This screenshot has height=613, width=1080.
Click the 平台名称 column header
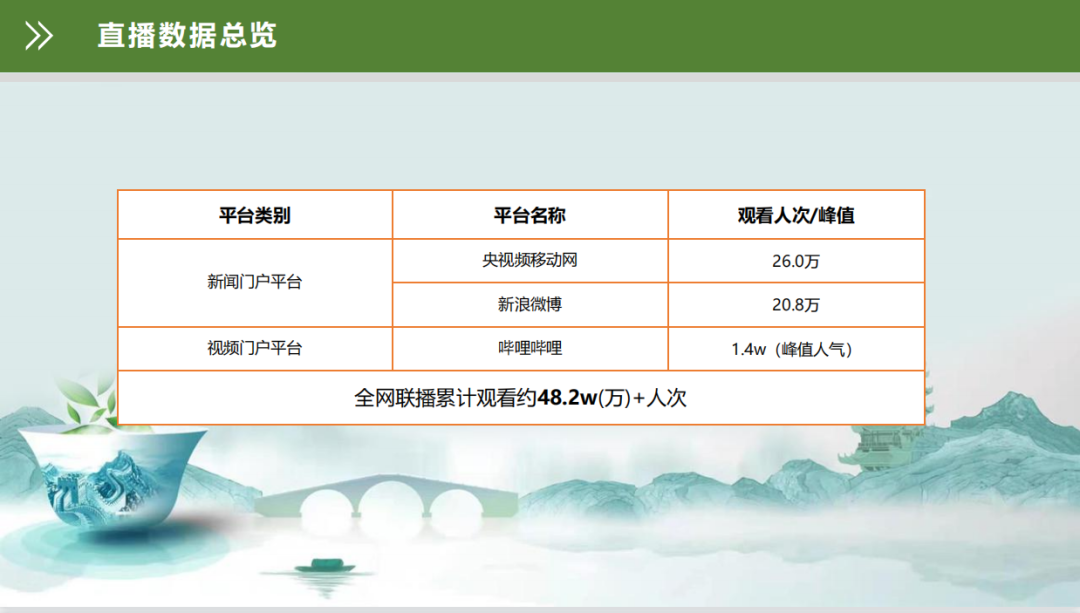[530, 215]
